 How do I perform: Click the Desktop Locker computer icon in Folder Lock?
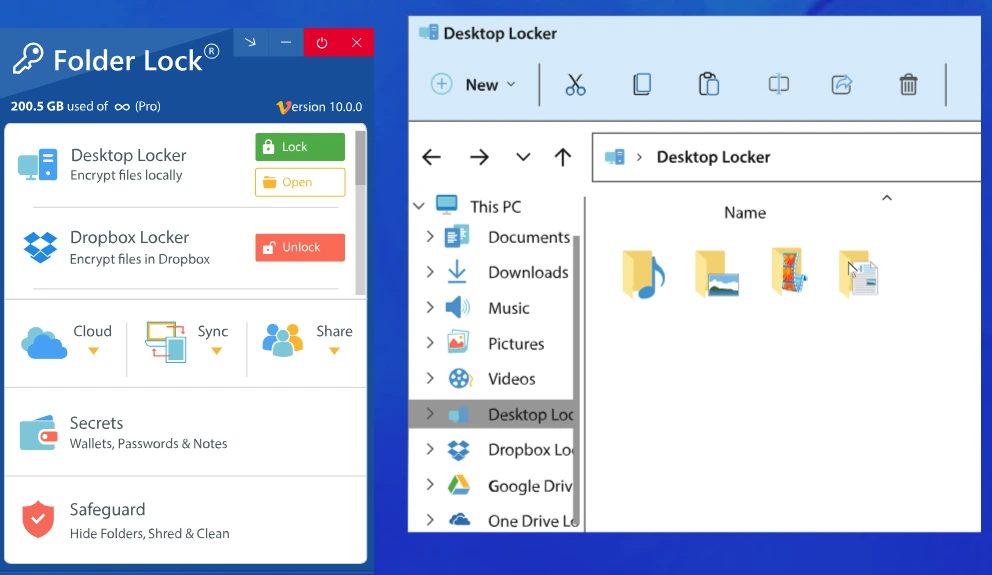click(38, 164)
